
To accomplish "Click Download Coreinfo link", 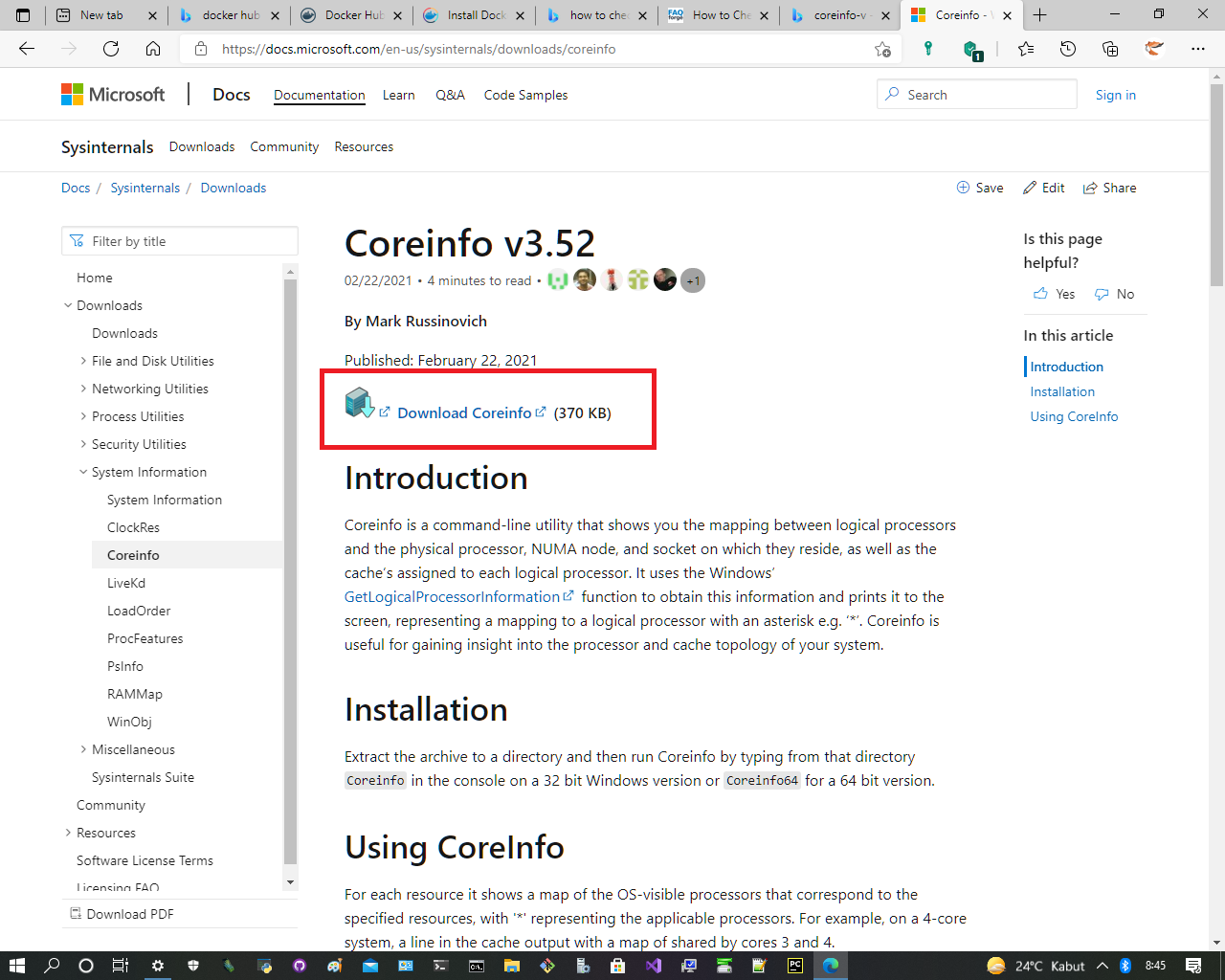I will coord(464,412).
